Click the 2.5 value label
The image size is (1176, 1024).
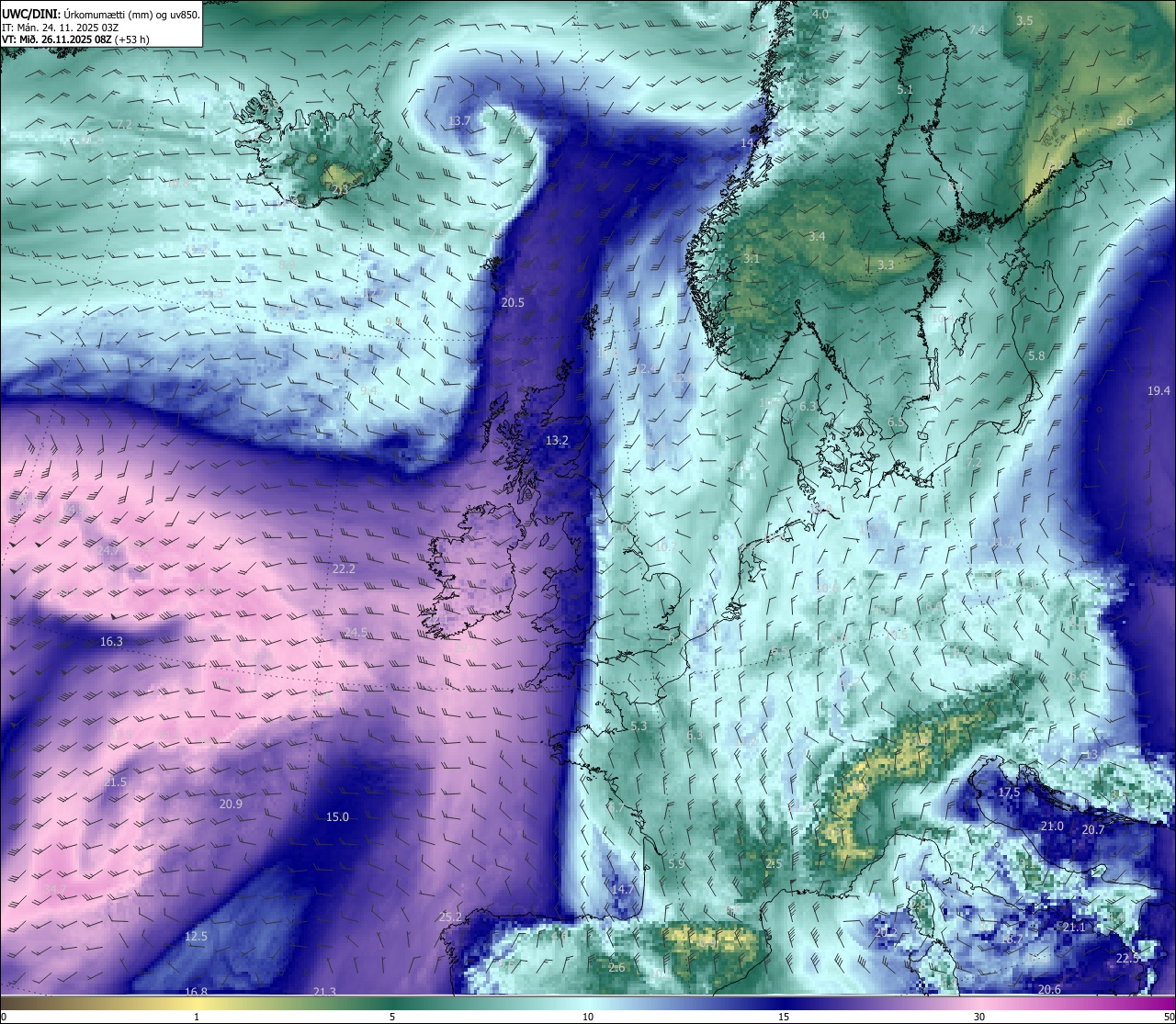point(774,864)
